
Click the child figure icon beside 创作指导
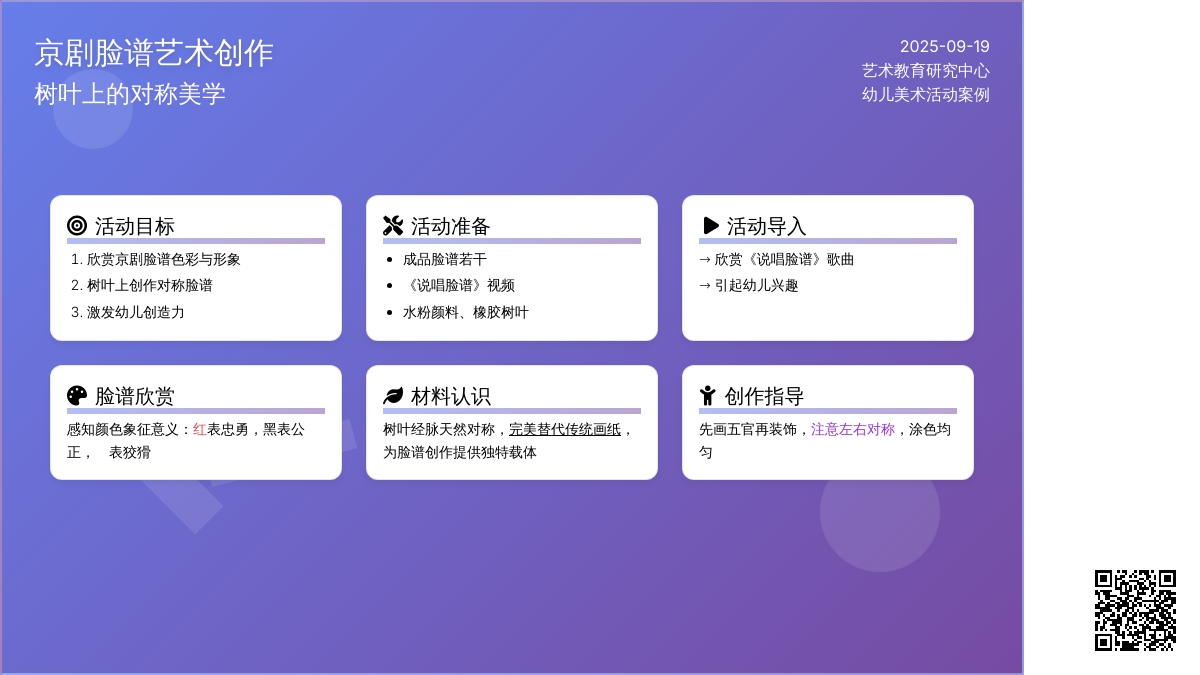pyautogui.click(x=708, y=396)
